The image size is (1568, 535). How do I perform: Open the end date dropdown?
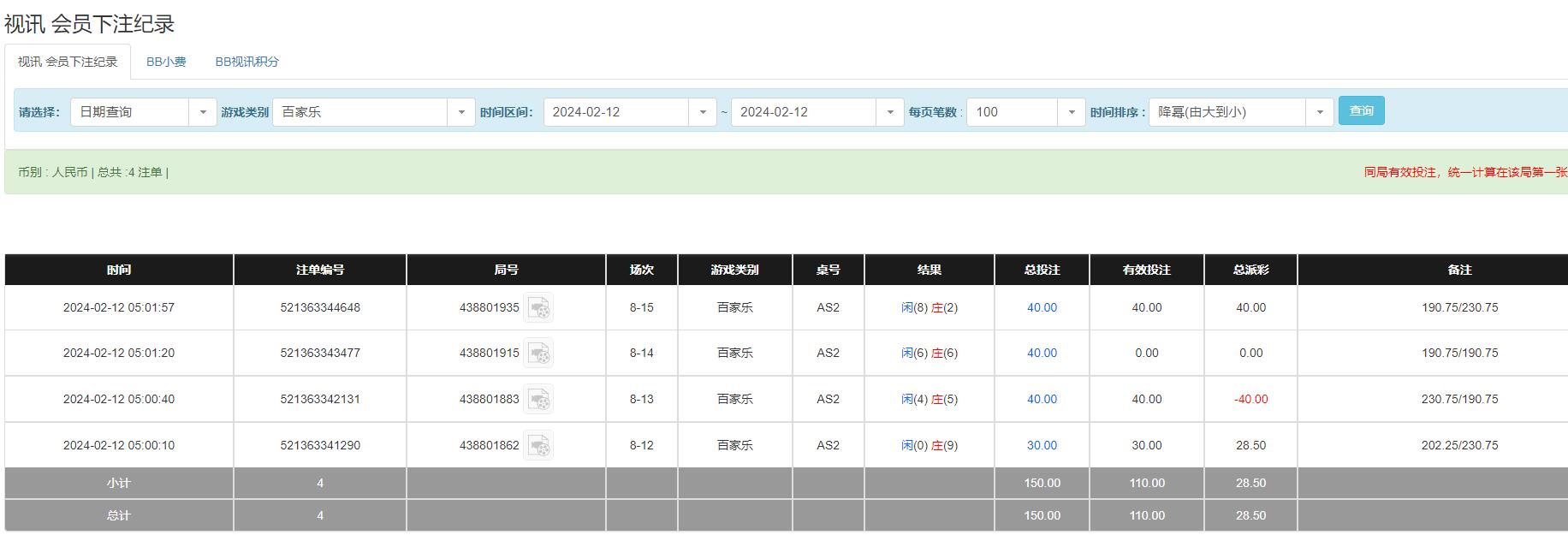click(x=817, y=112)
